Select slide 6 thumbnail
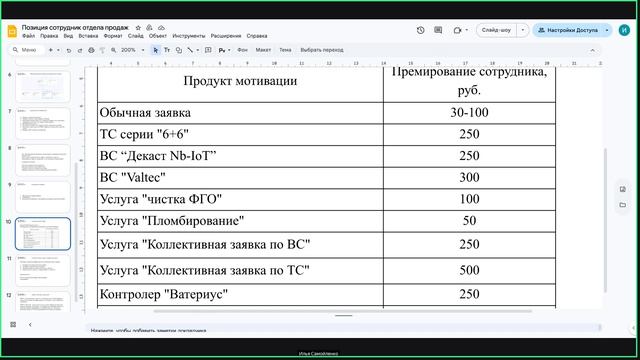640x360 pixels. pos(43,86)
